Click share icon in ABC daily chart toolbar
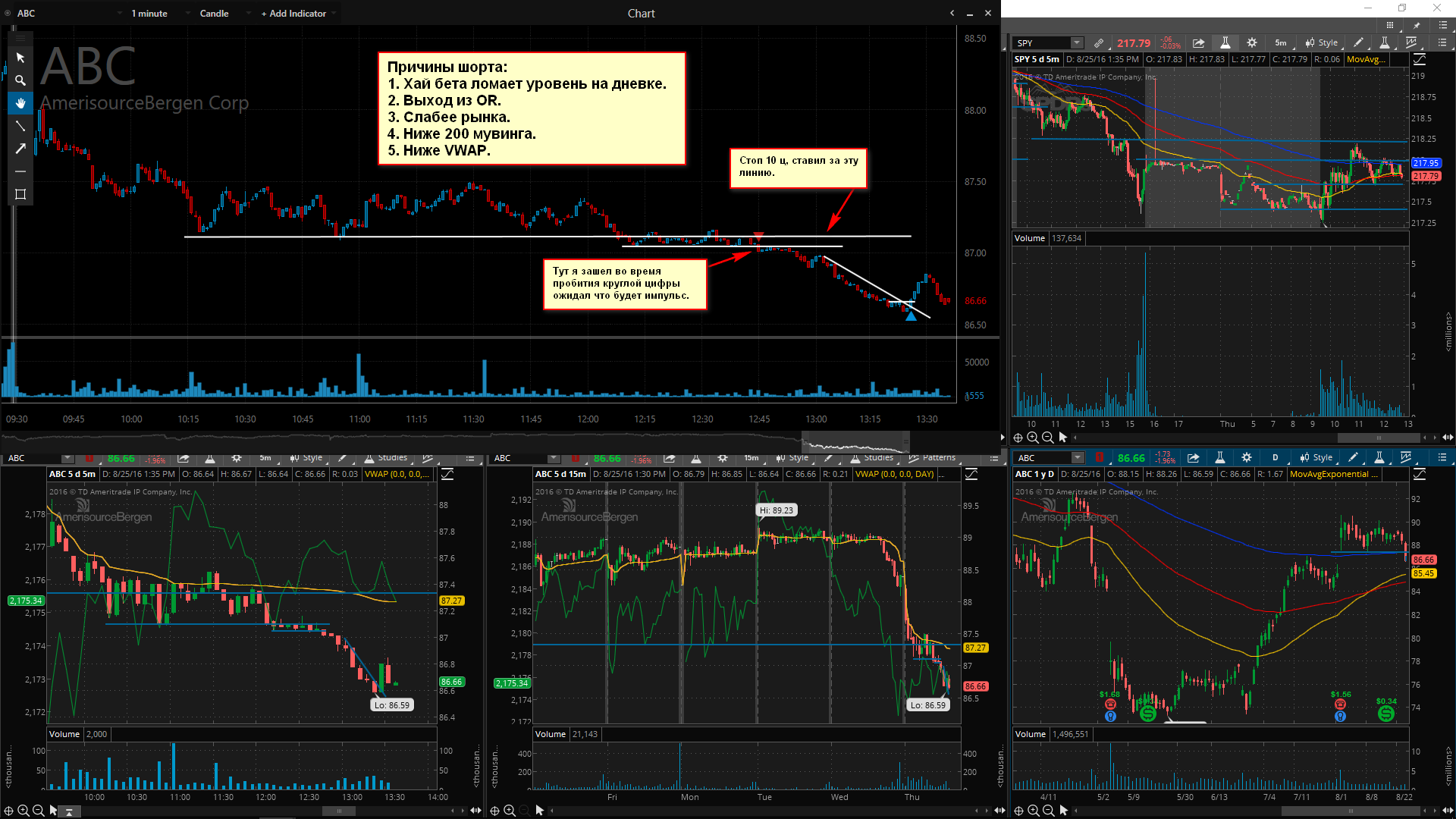Screen dimensions: 1456x819 coord(1193,457)
